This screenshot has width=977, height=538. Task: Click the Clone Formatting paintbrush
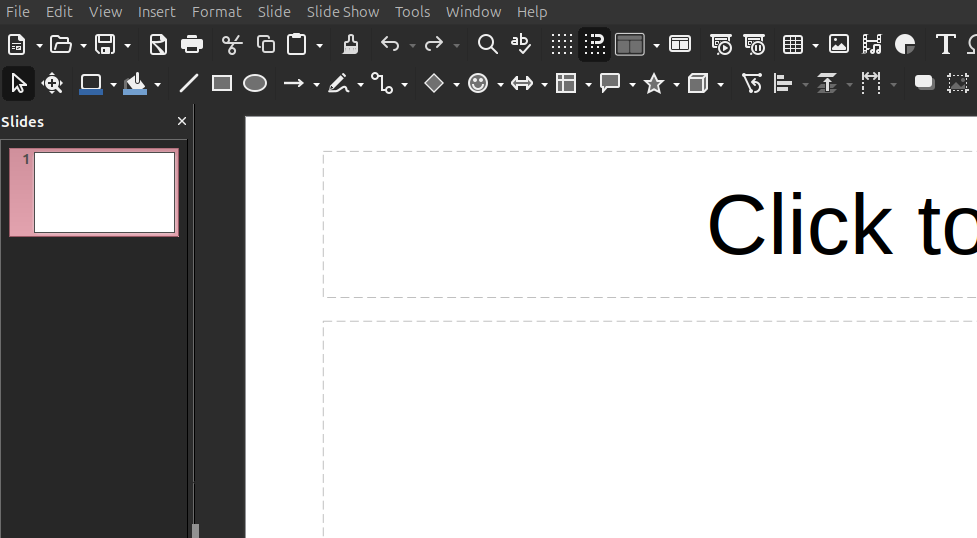coord(350,44)
